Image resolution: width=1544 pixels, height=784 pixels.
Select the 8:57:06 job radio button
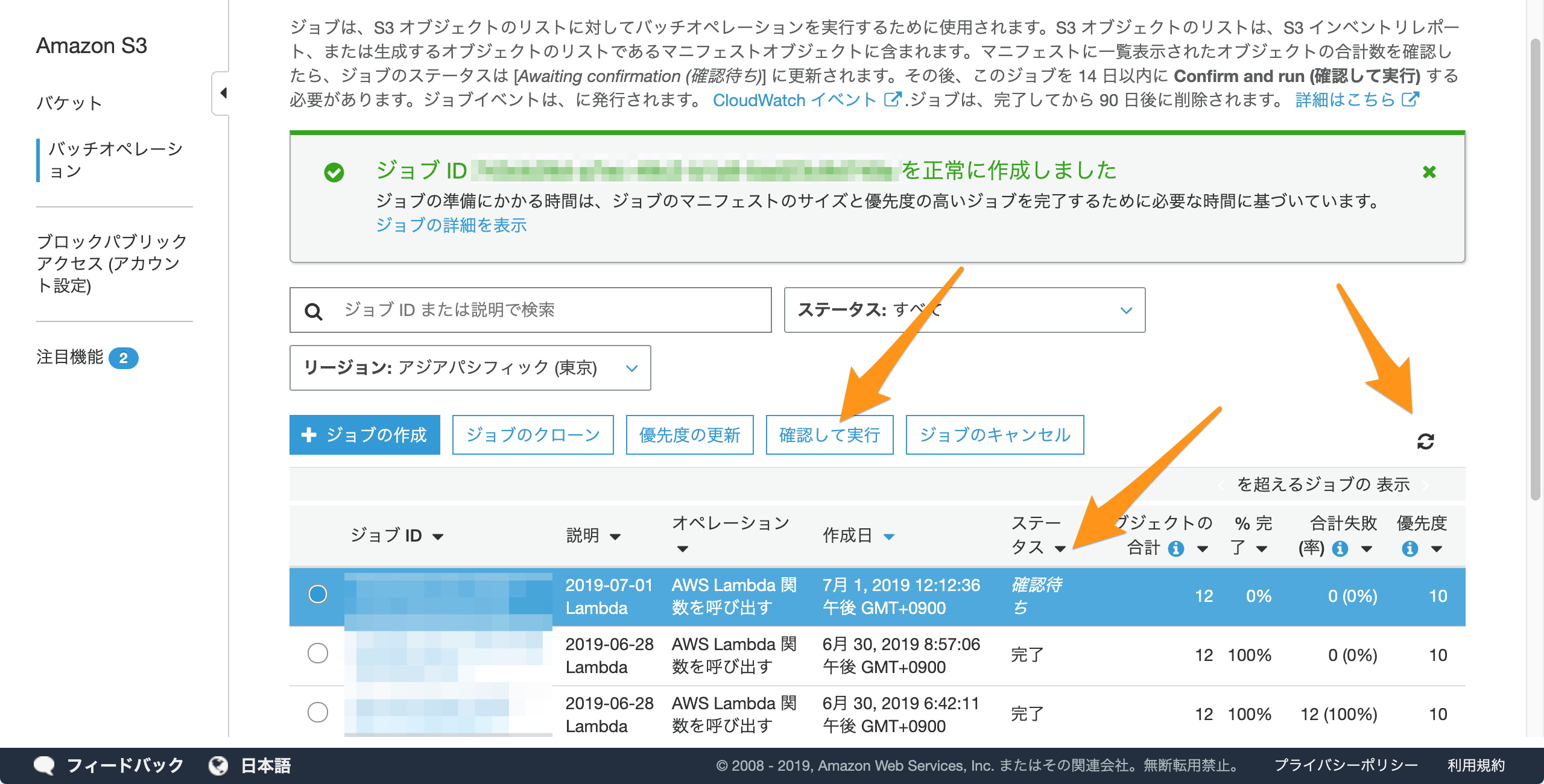pyautogui.click(x=318, y=654)
